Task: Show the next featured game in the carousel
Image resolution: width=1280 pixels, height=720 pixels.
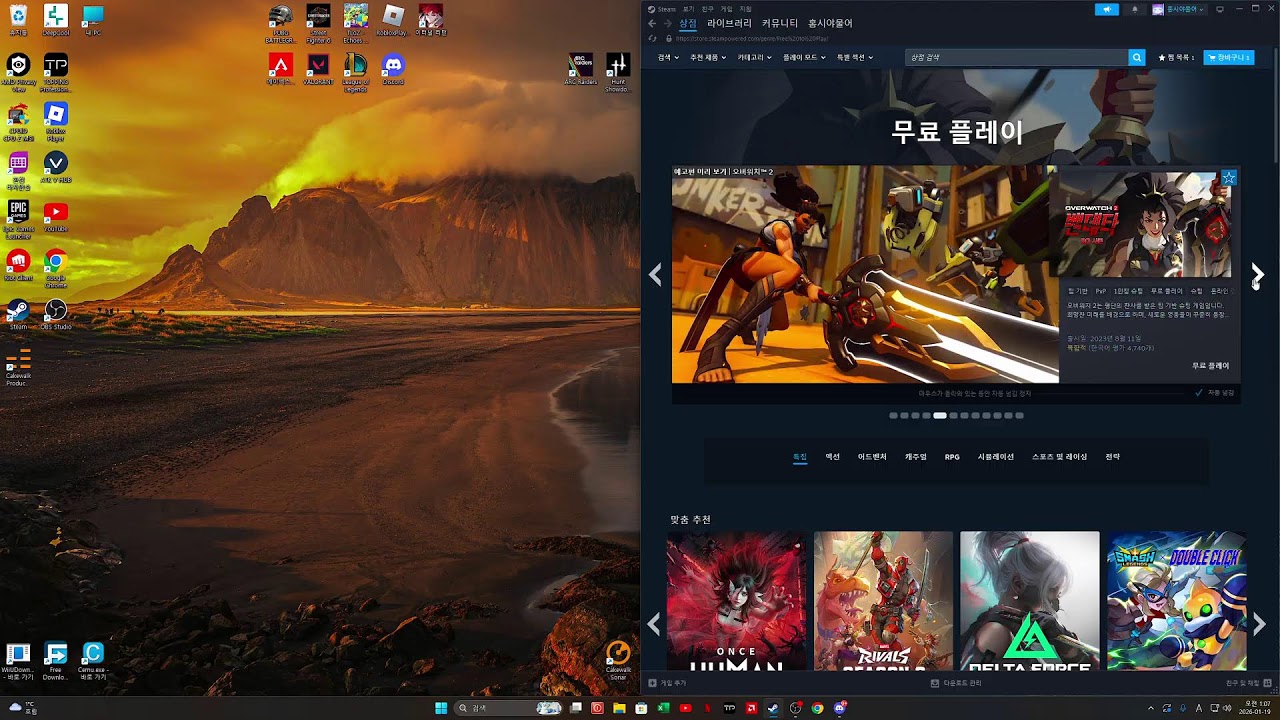Action: 1257,274
